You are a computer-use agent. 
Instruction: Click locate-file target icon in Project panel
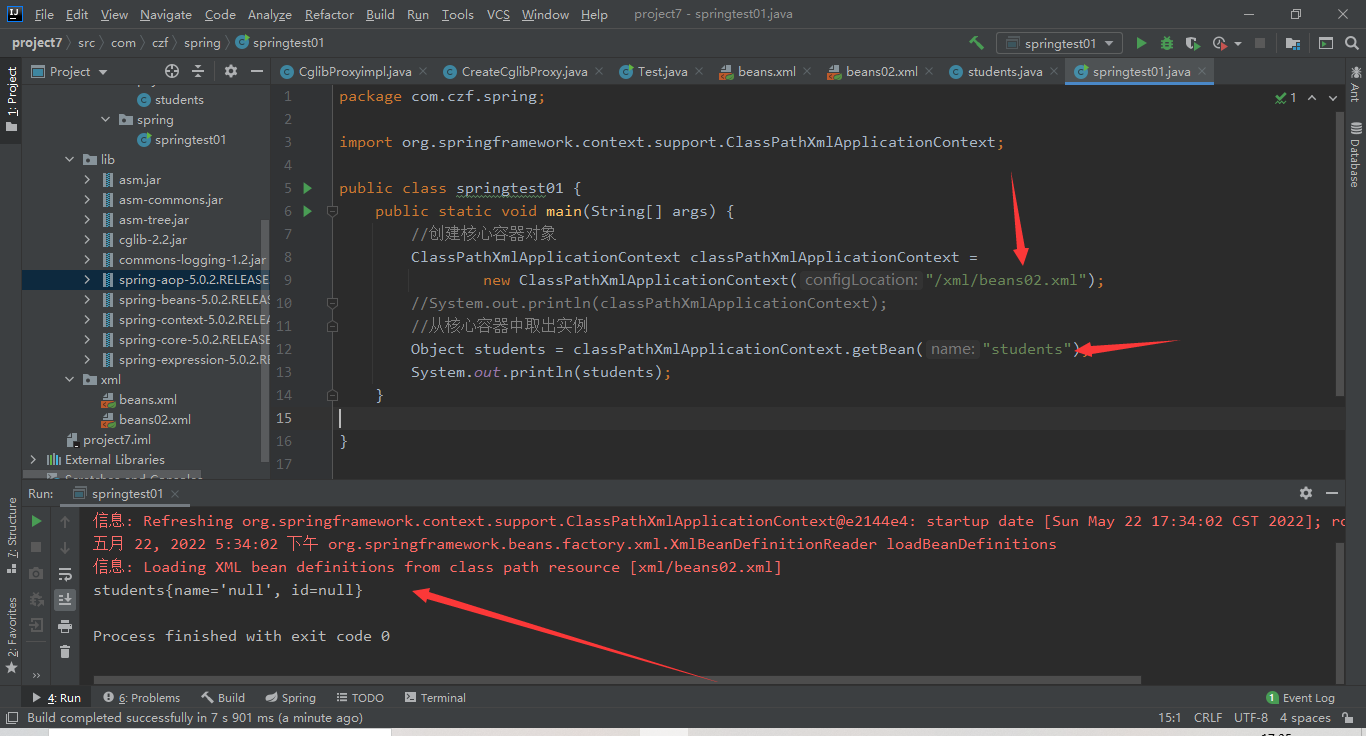pyautogui.click(x=172, y=71)
